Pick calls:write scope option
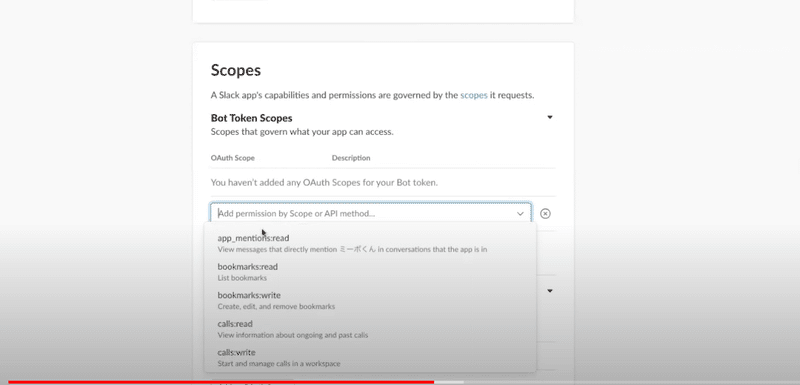 click(370, 357)
